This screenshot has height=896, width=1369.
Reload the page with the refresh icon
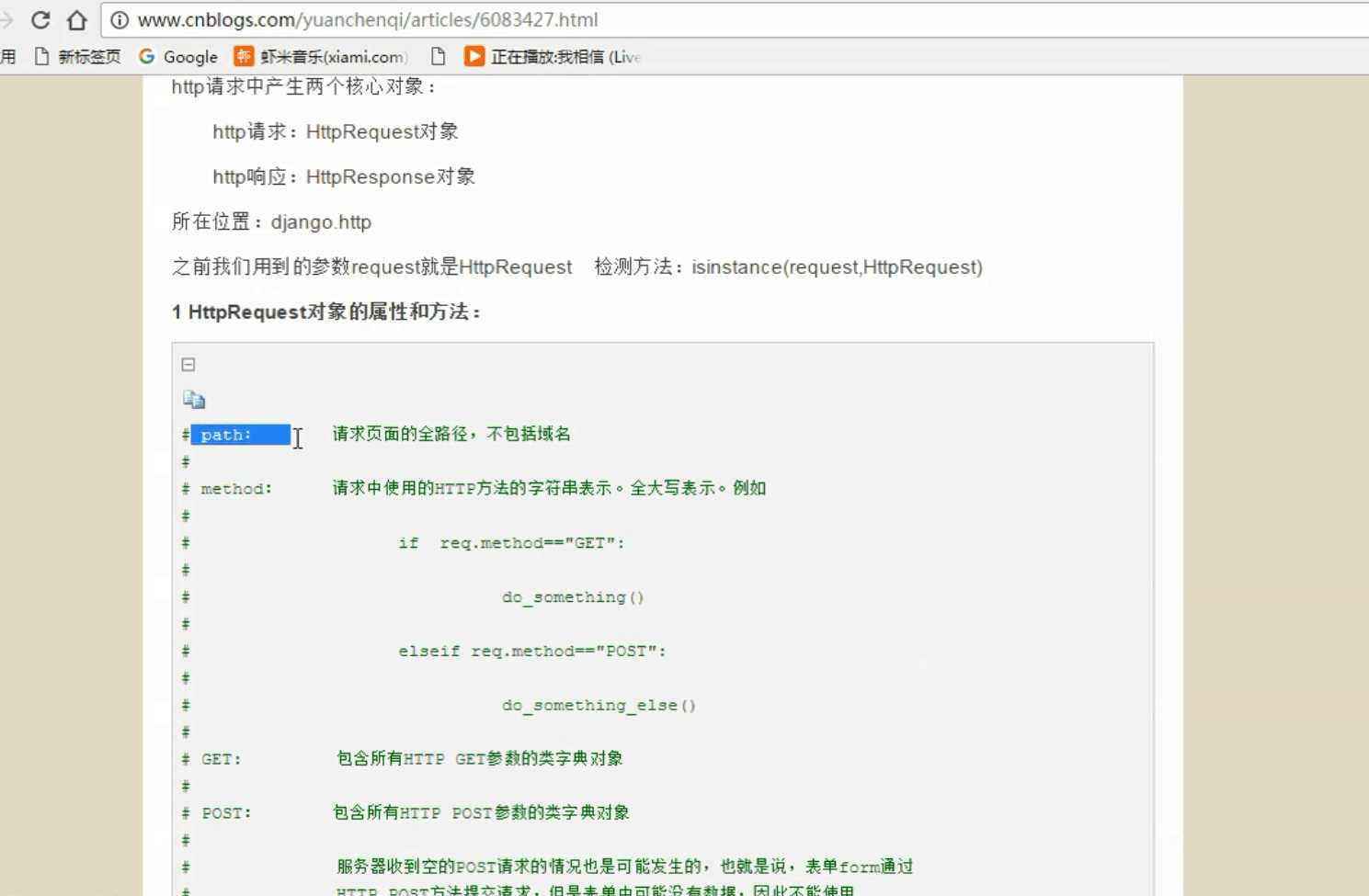pos(40,19)
